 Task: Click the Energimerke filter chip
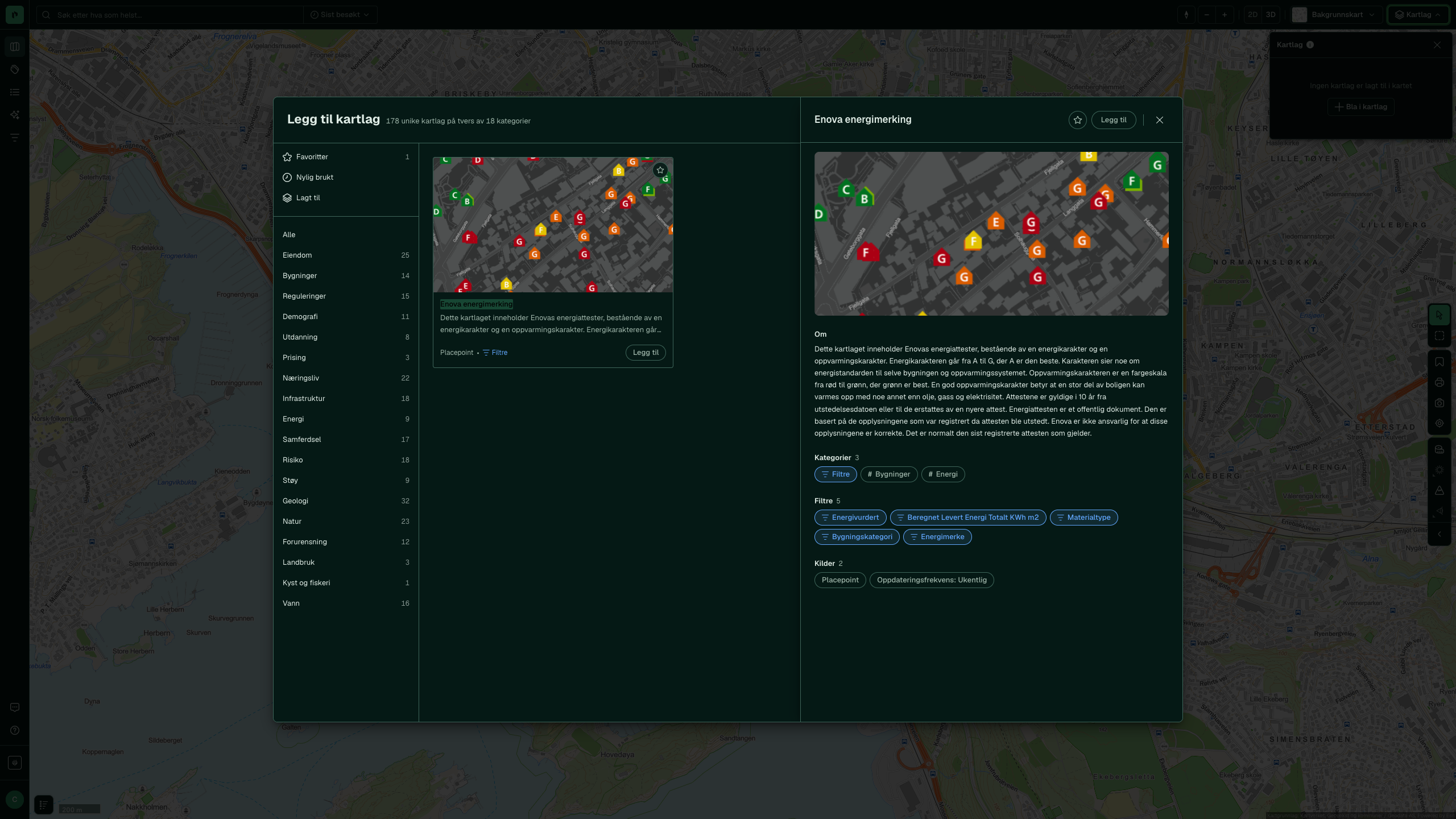937,537
